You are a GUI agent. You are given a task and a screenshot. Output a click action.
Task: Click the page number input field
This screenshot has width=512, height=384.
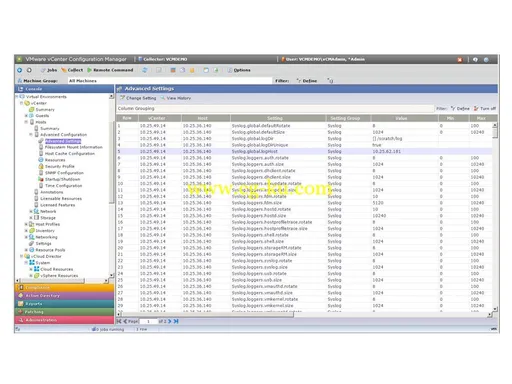pos(148,321)
